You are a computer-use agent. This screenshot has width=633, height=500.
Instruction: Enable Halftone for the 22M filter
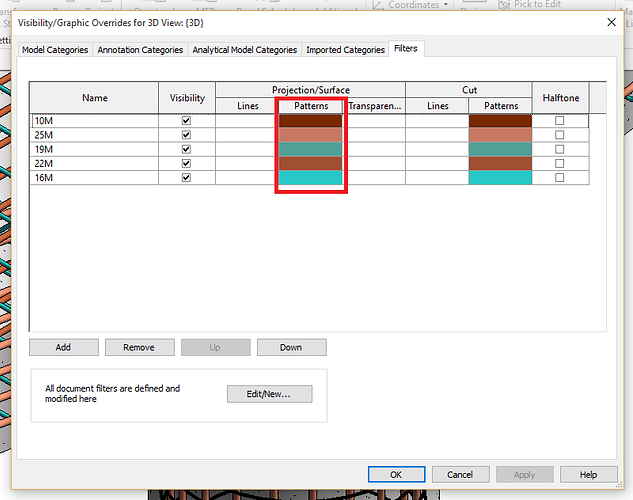click(560, 163)
